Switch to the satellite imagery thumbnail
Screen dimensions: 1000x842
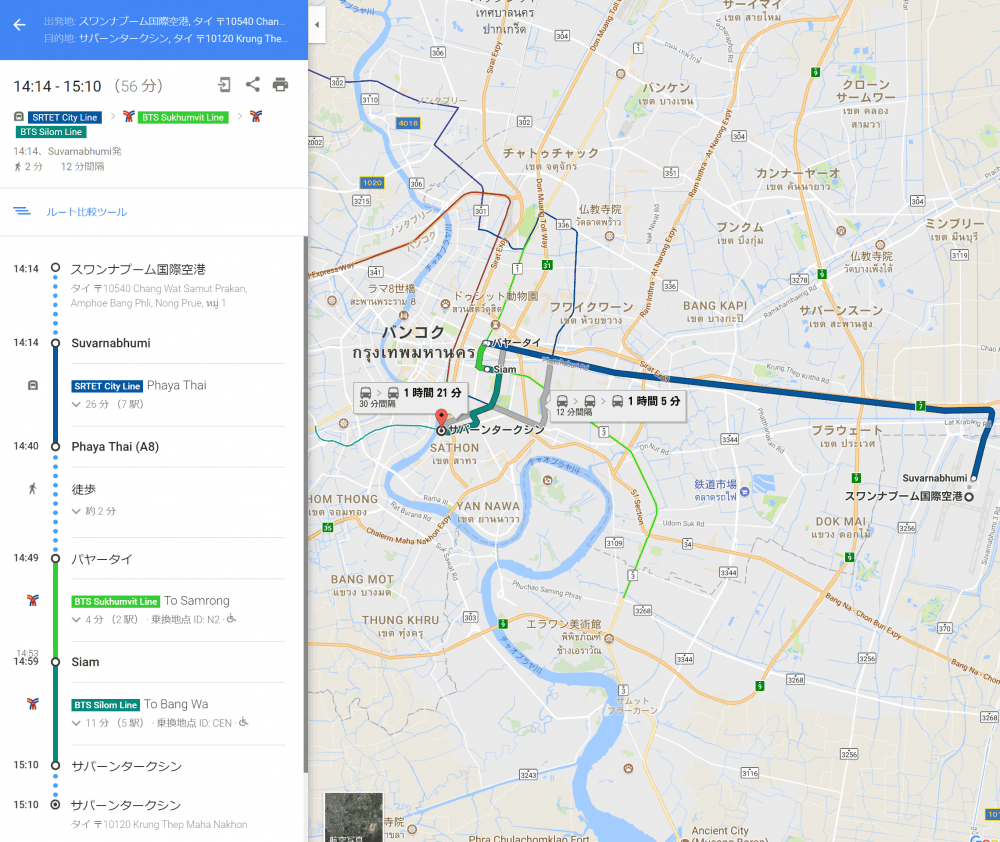353,817
